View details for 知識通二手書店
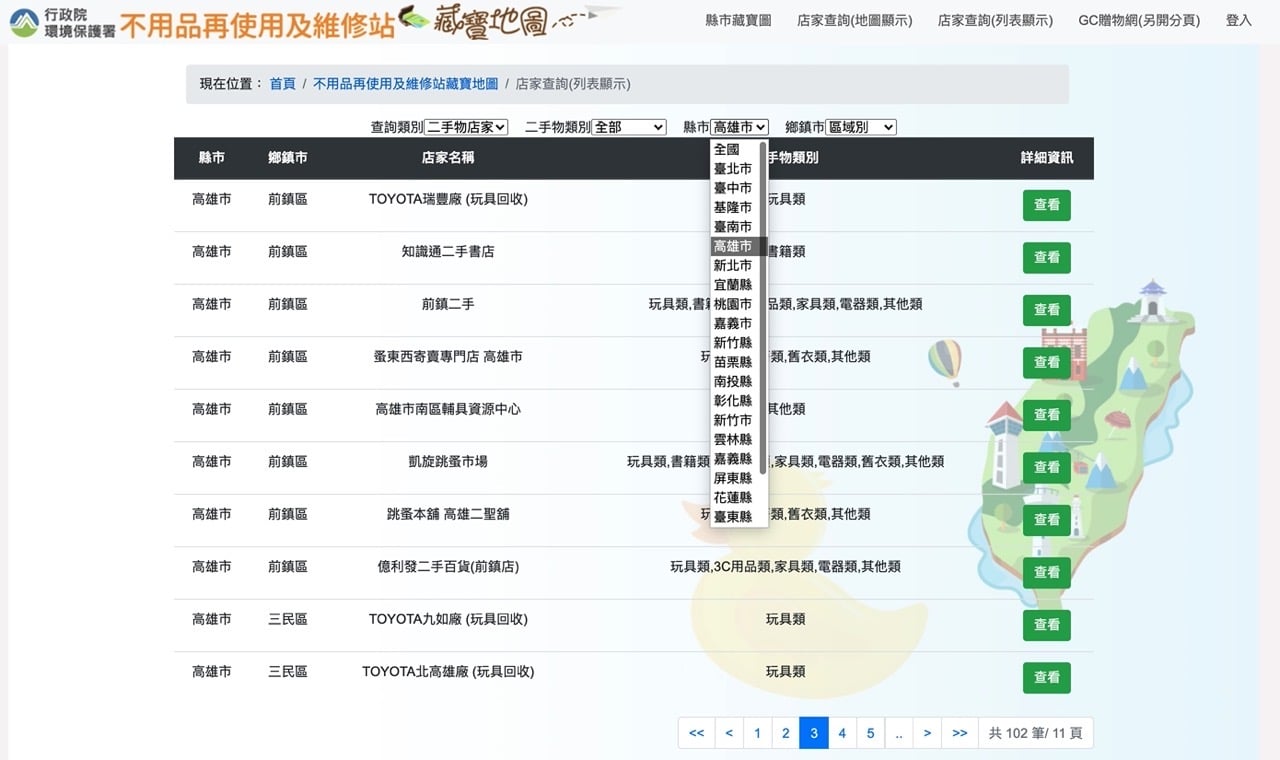1280x760 pixels. point(1047,257)
